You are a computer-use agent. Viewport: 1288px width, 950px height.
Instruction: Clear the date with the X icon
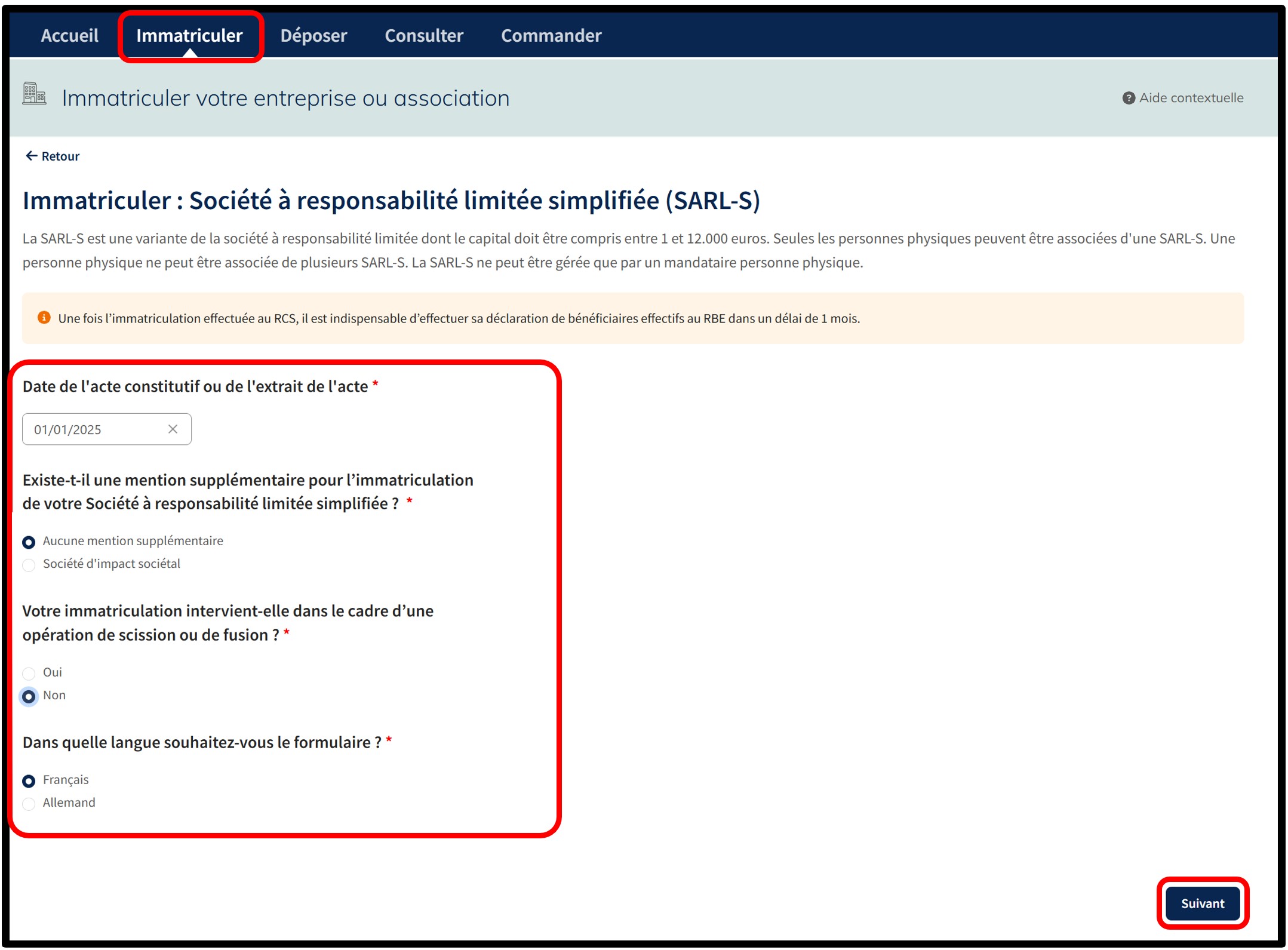(173, 429)
